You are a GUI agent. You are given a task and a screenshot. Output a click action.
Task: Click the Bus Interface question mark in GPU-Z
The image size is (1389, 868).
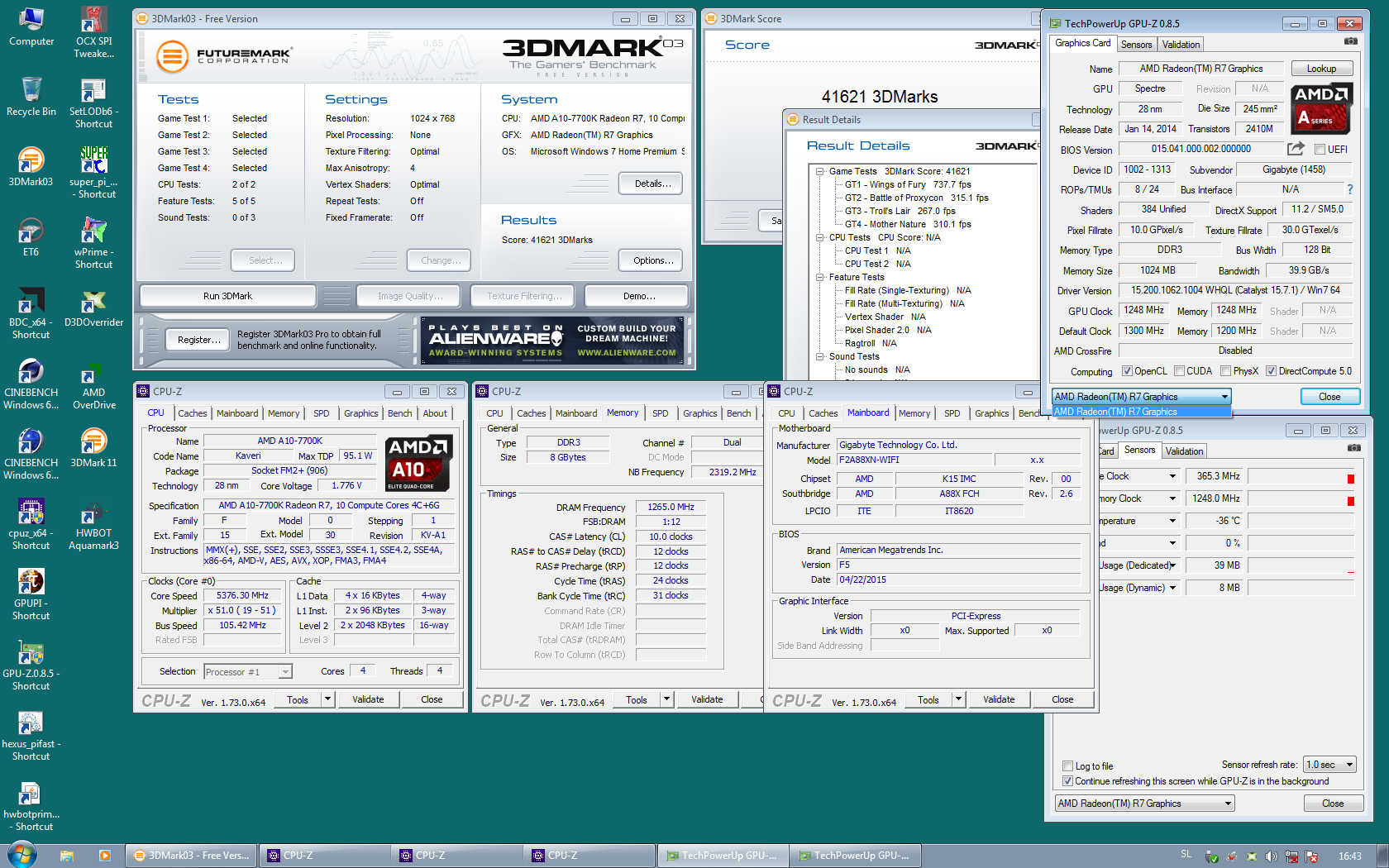(1349, 189)
